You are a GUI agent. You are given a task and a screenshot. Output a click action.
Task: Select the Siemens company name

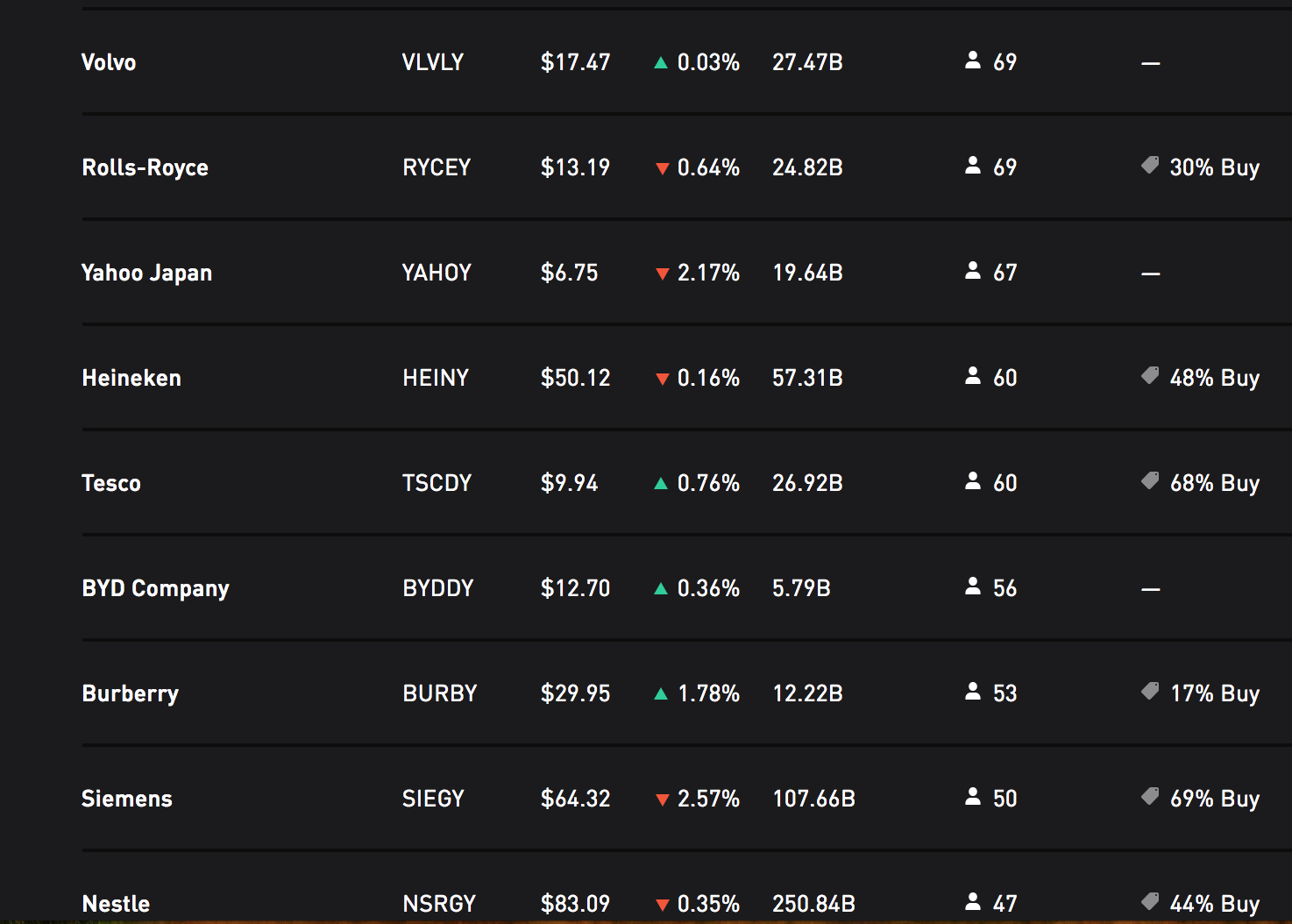click(126, 799)
